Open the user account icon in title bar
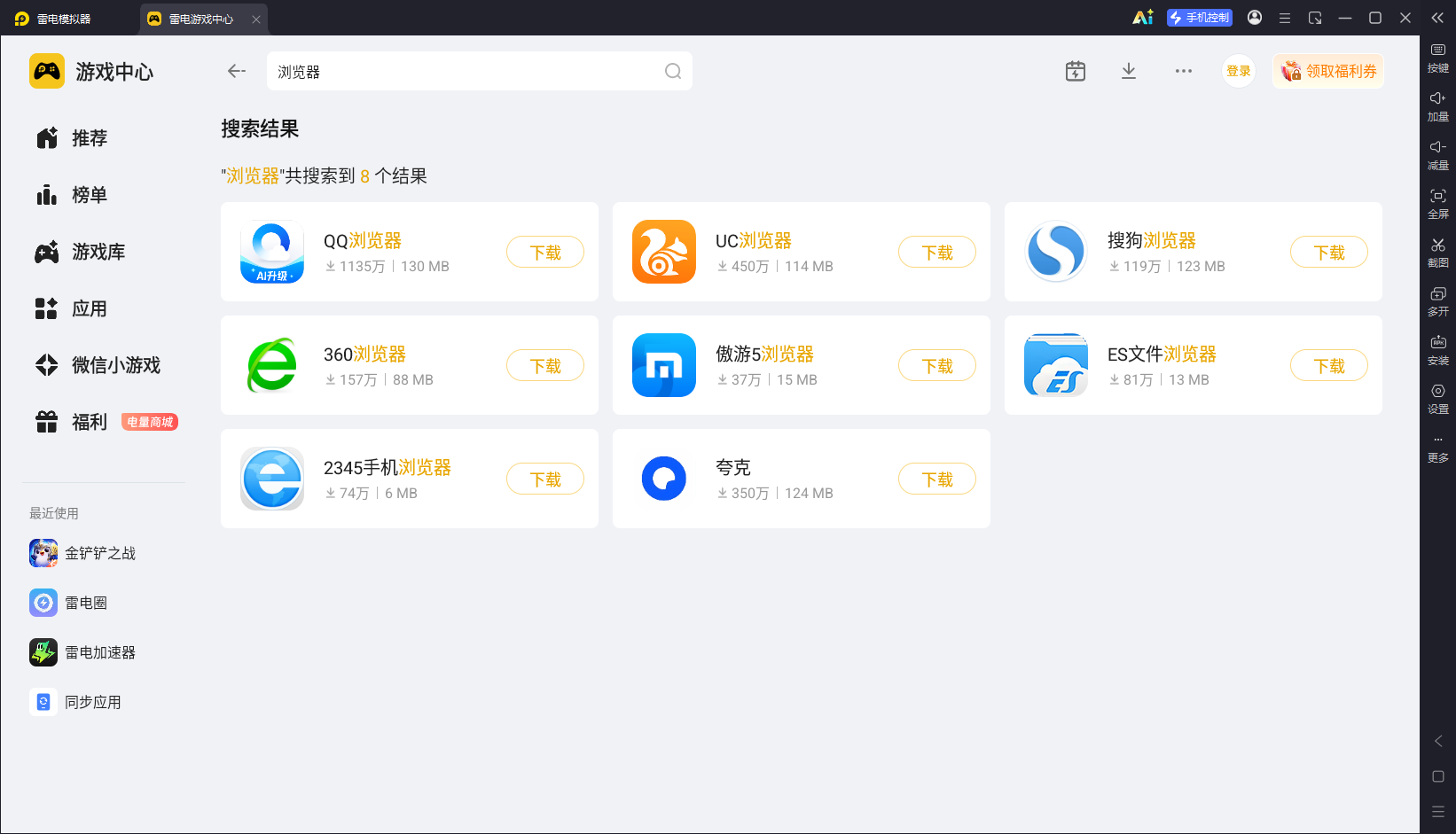The width and height of the screenshot is (1456, 834). coord(1255,18)
